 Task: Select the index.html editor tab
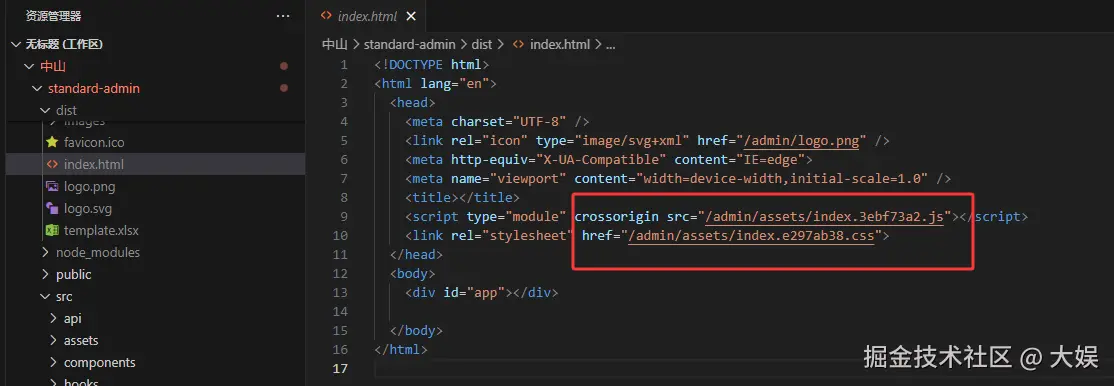click(x=368, y=16)
